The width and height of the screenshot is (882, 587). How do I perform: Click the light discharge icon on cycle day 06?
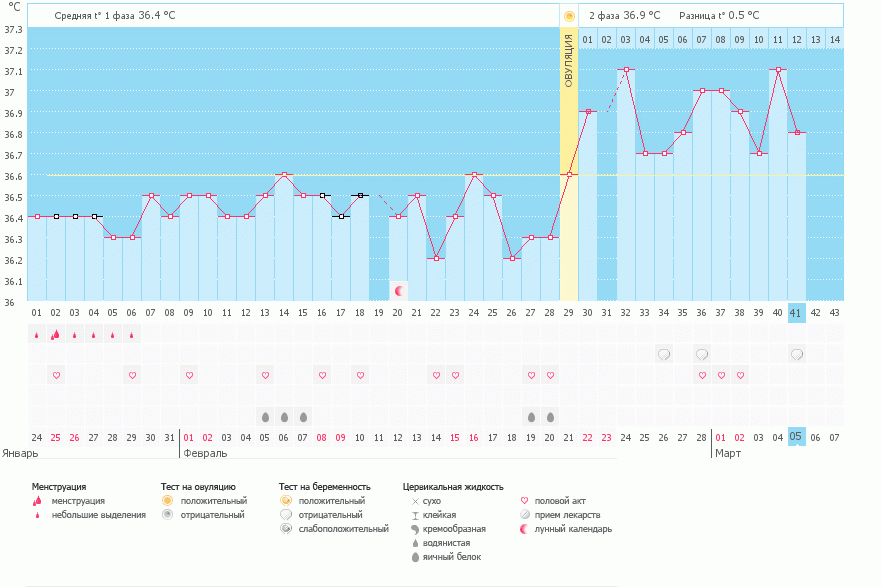(132, 336)
